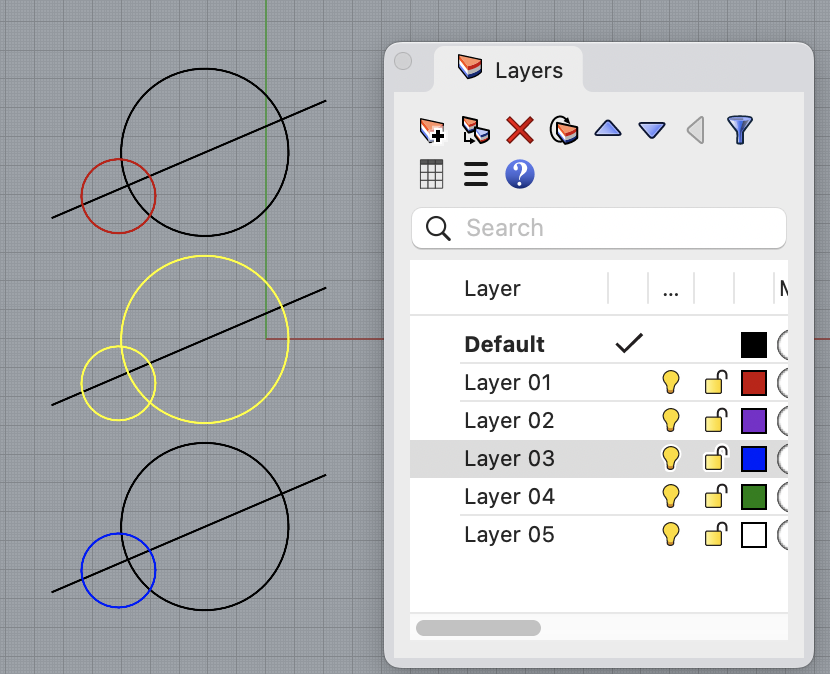This screenshot has width=830, height=674.
Task: Click the horizontal scrollbar at panel bottom
Action: point(478,627)
